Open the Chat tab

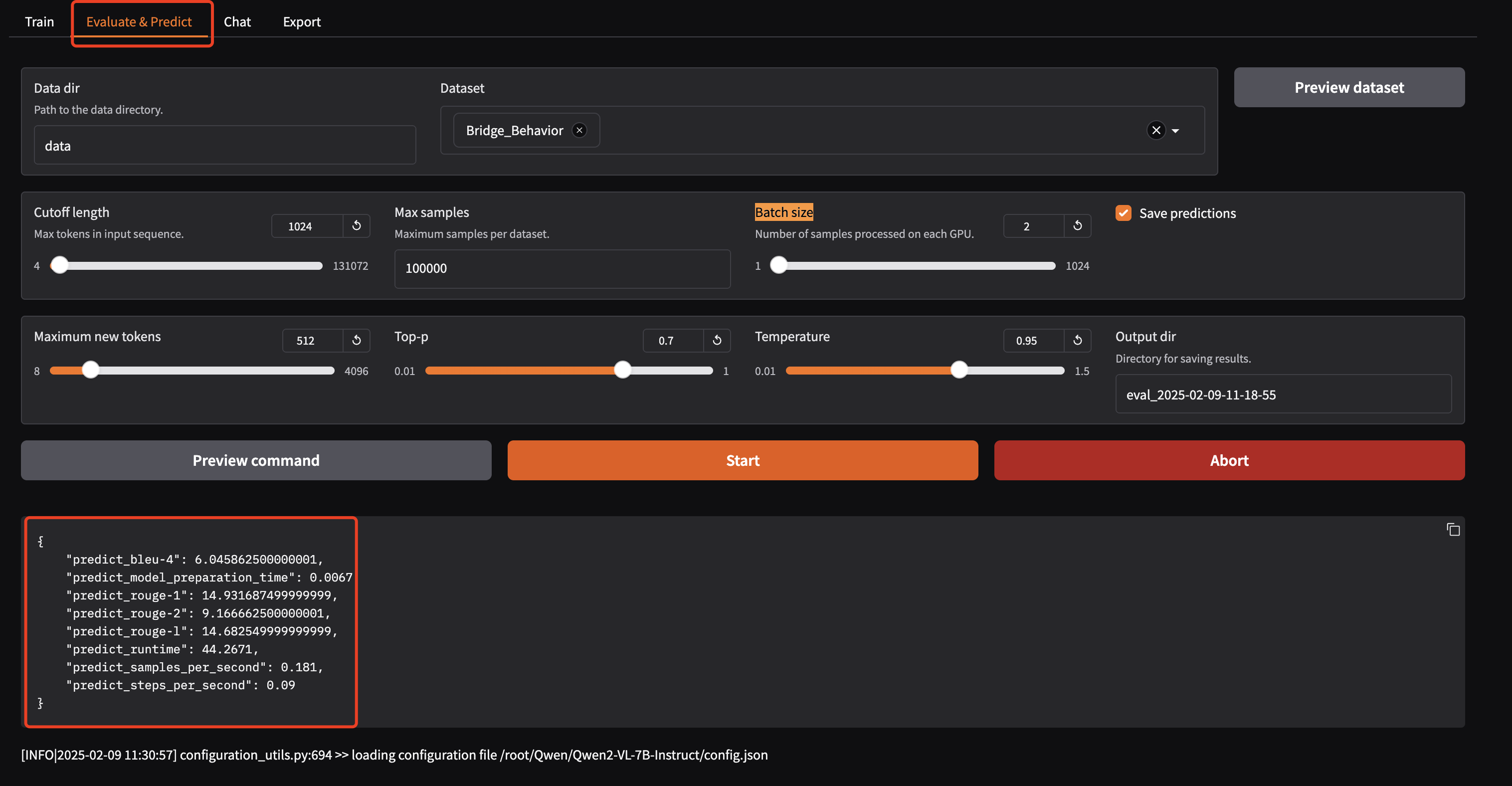(237, 22)
